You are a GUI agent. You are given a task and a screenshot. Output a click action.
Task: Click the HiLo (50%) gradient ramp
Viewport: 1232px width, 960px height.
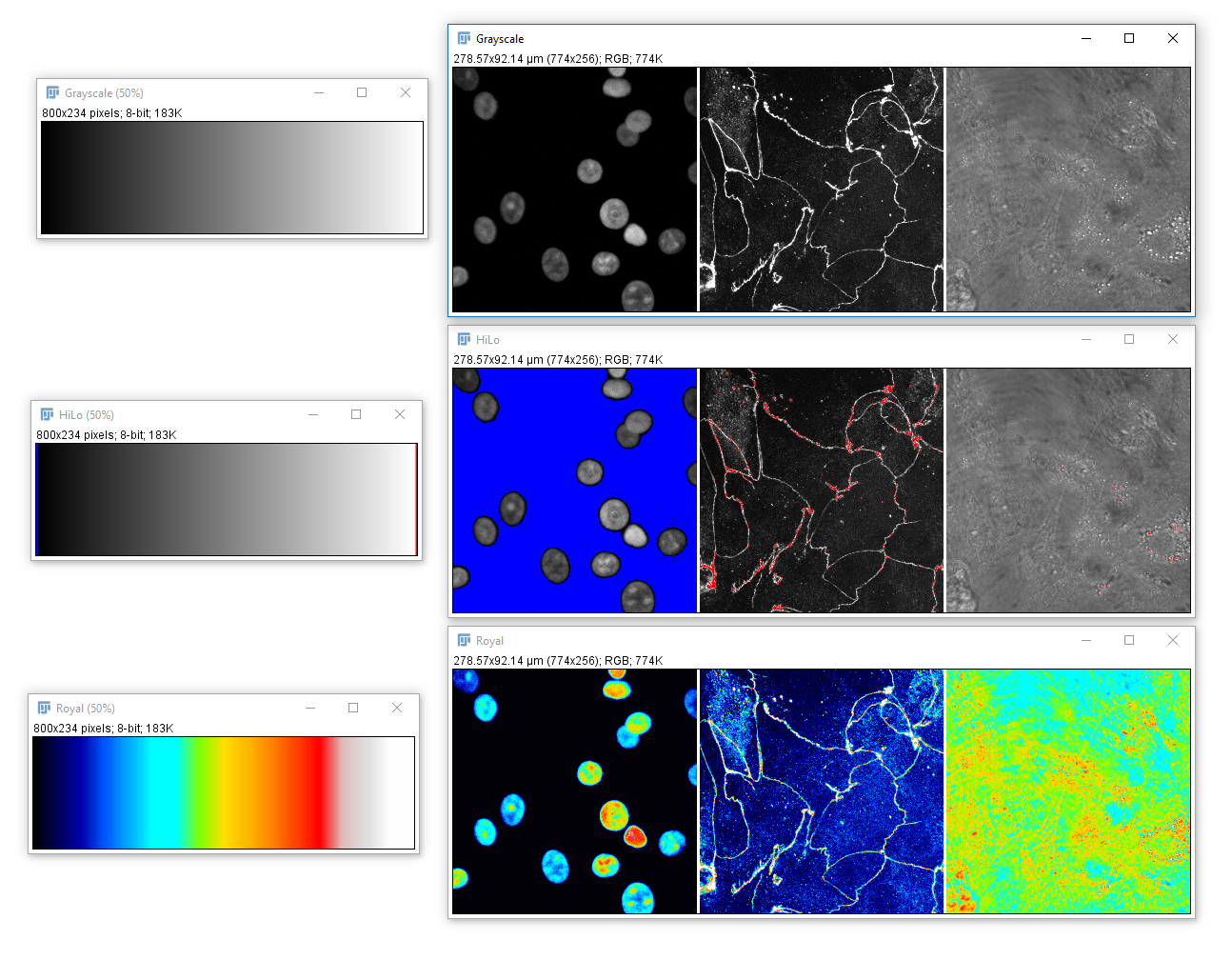coord(227,499)
